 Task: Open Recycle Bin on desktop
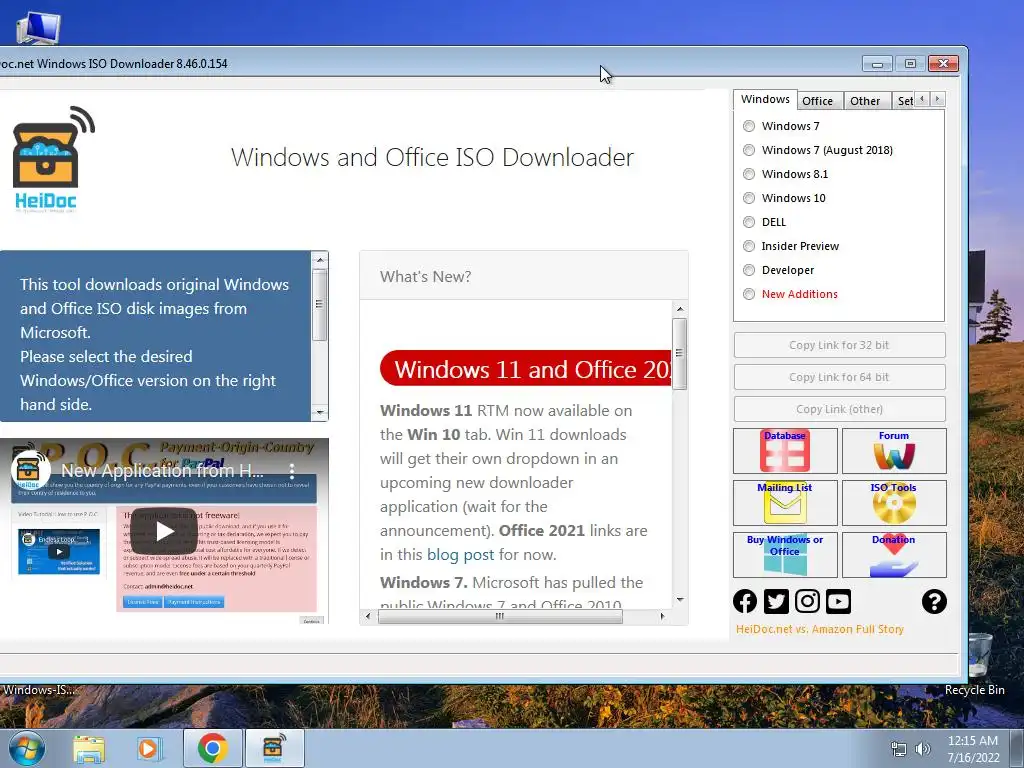[x=978, y=664]
